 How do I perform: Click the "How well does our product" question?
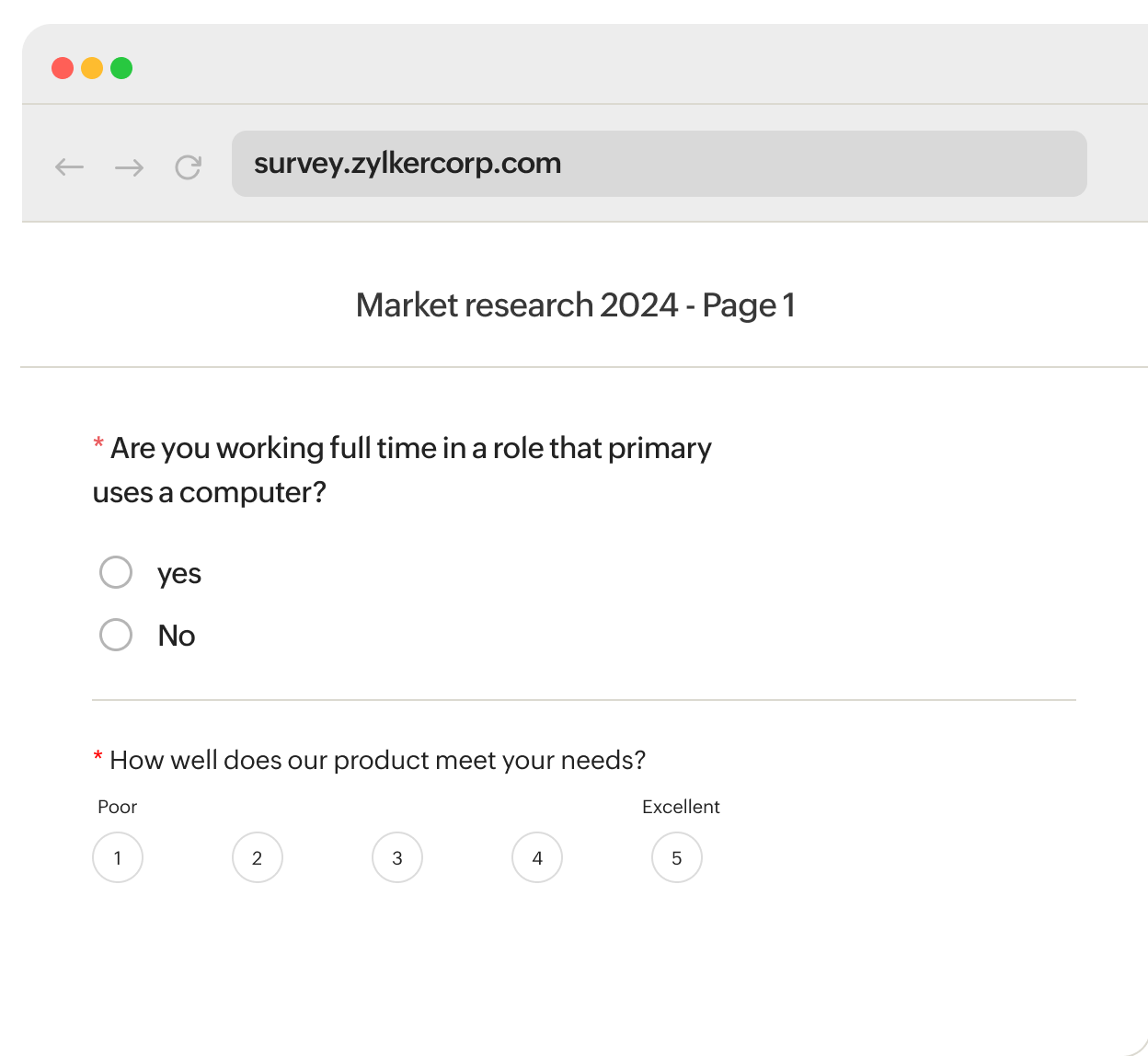pyautogui.click(x=377, y=760)
